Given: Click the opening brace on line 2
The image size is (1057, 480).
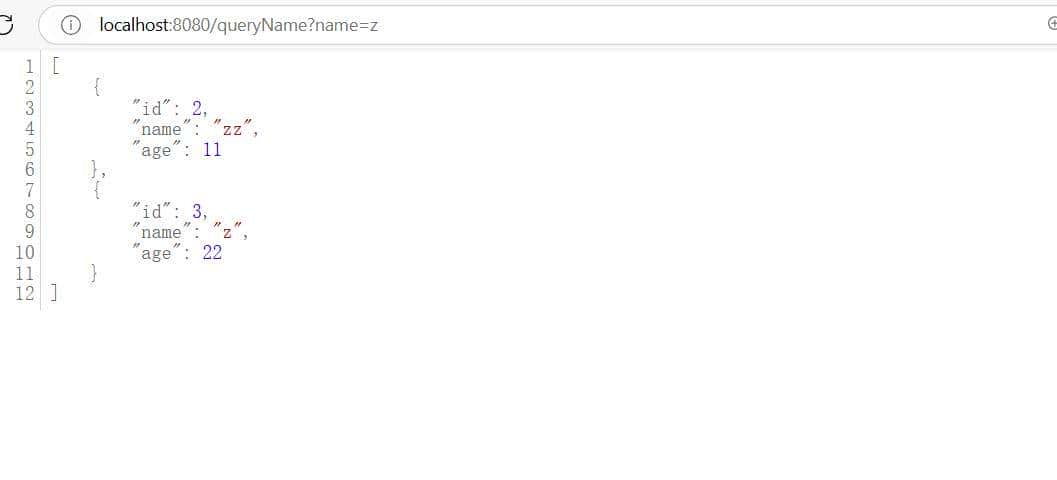Looking at the screenshot, I should tap(97, 87).
